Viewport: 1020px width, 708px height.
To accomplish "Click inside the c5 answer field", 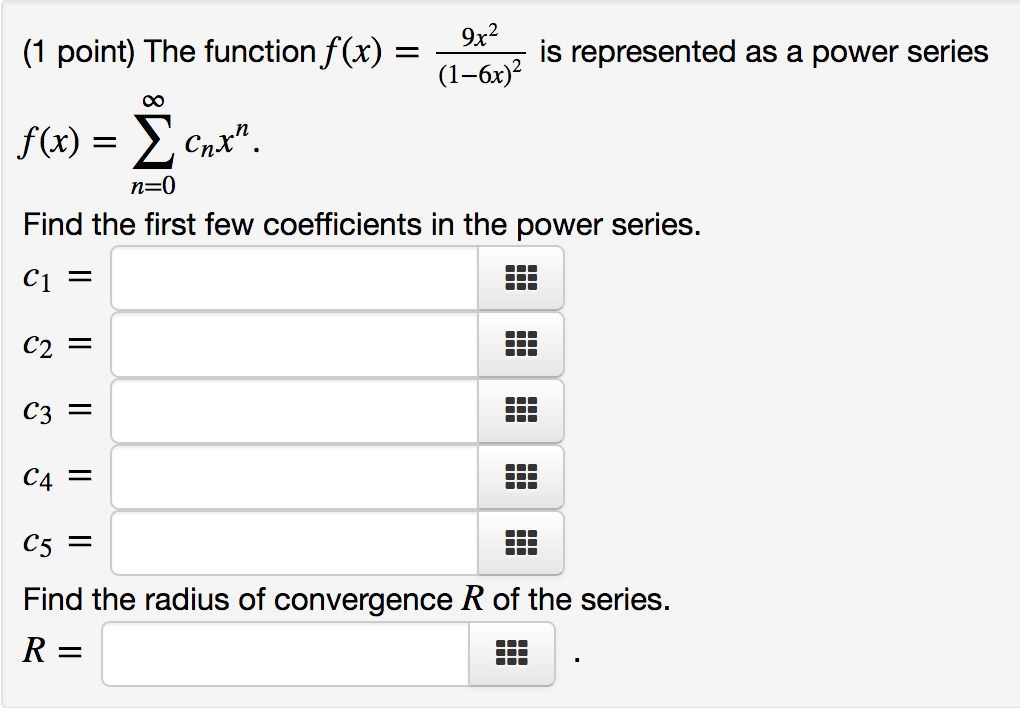I will 295,543.
